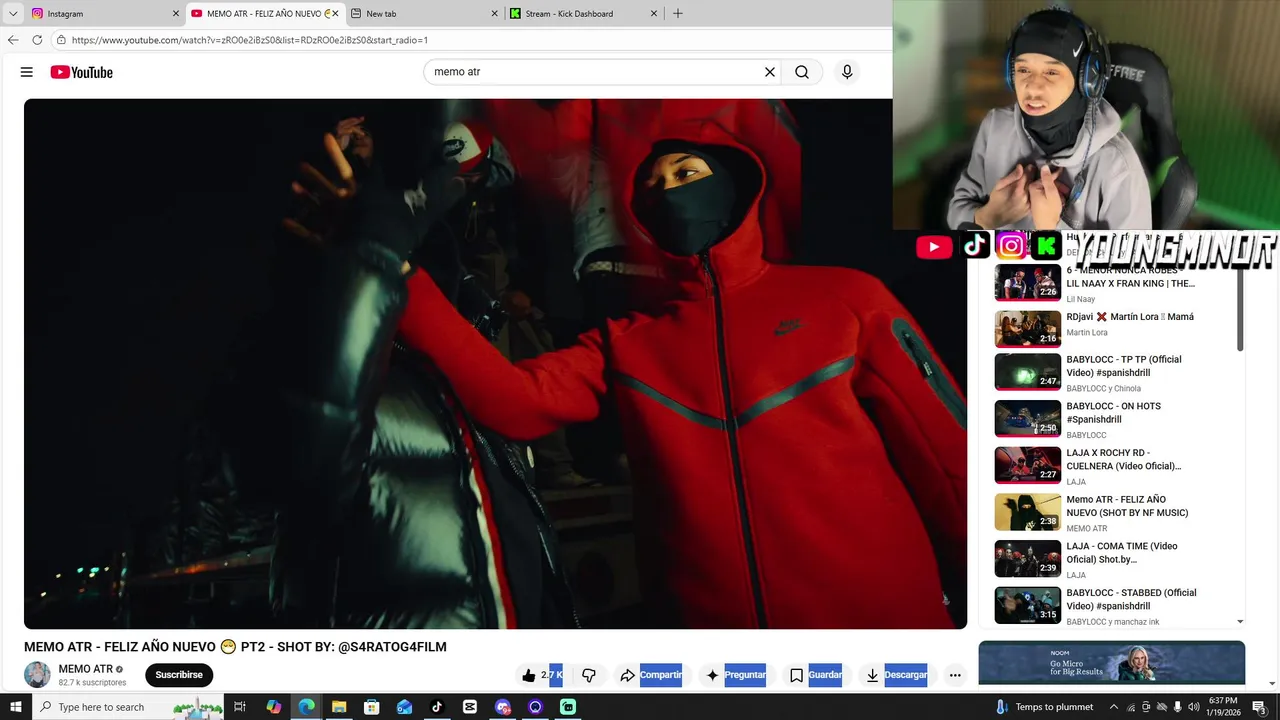Expand the tab search dropdown arrow
Screen dimensions: 1280x720
point(12,14)
